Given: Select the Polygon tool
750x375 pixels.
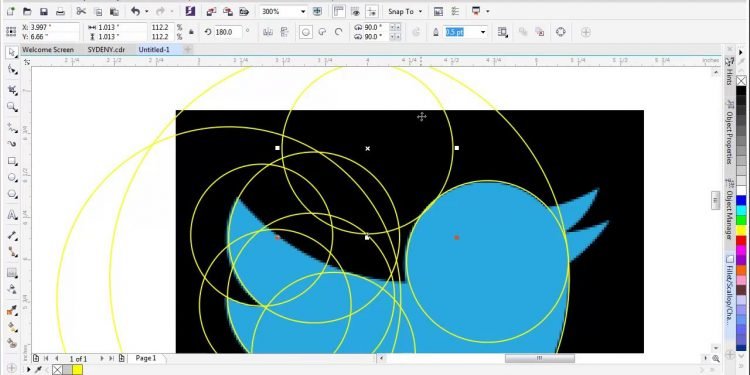Looking at the screenshot, I should pyautogui.click(x=12, y=195).
